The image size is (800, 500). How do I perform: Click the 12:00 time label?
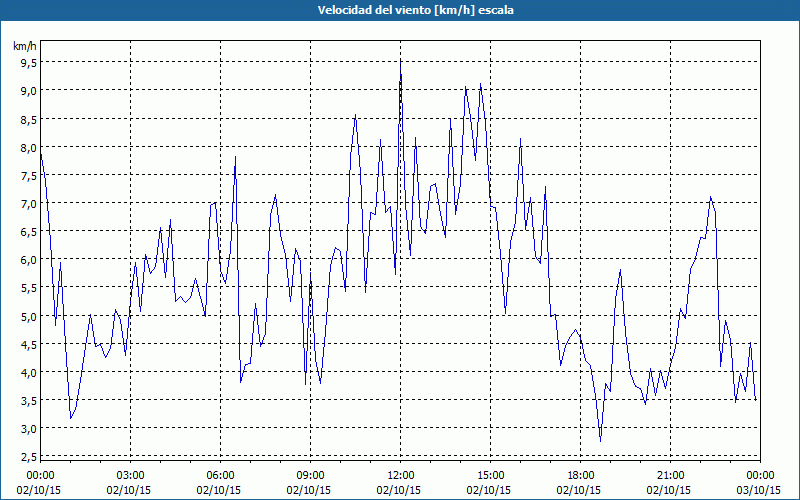pos(401,476)
